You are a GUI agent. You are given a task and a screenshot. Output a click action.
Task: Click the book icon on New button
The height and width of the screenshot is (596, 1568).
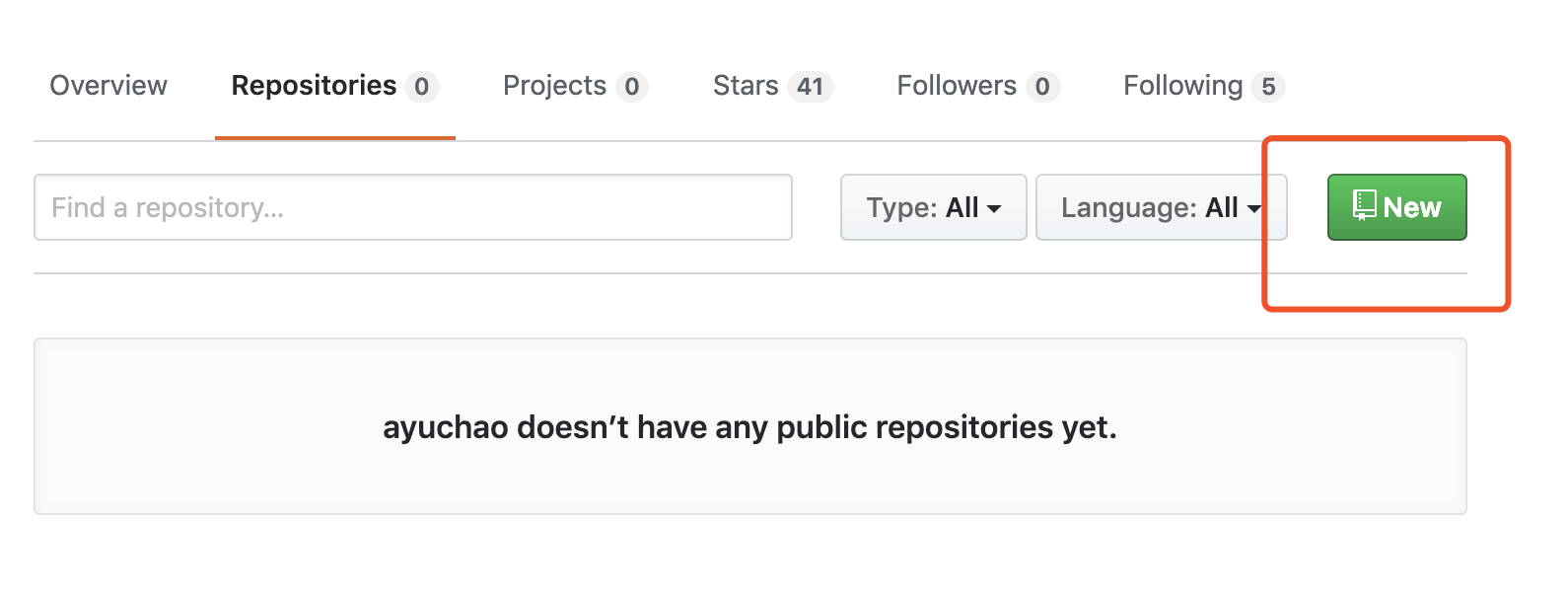(x=1364, y=205)
